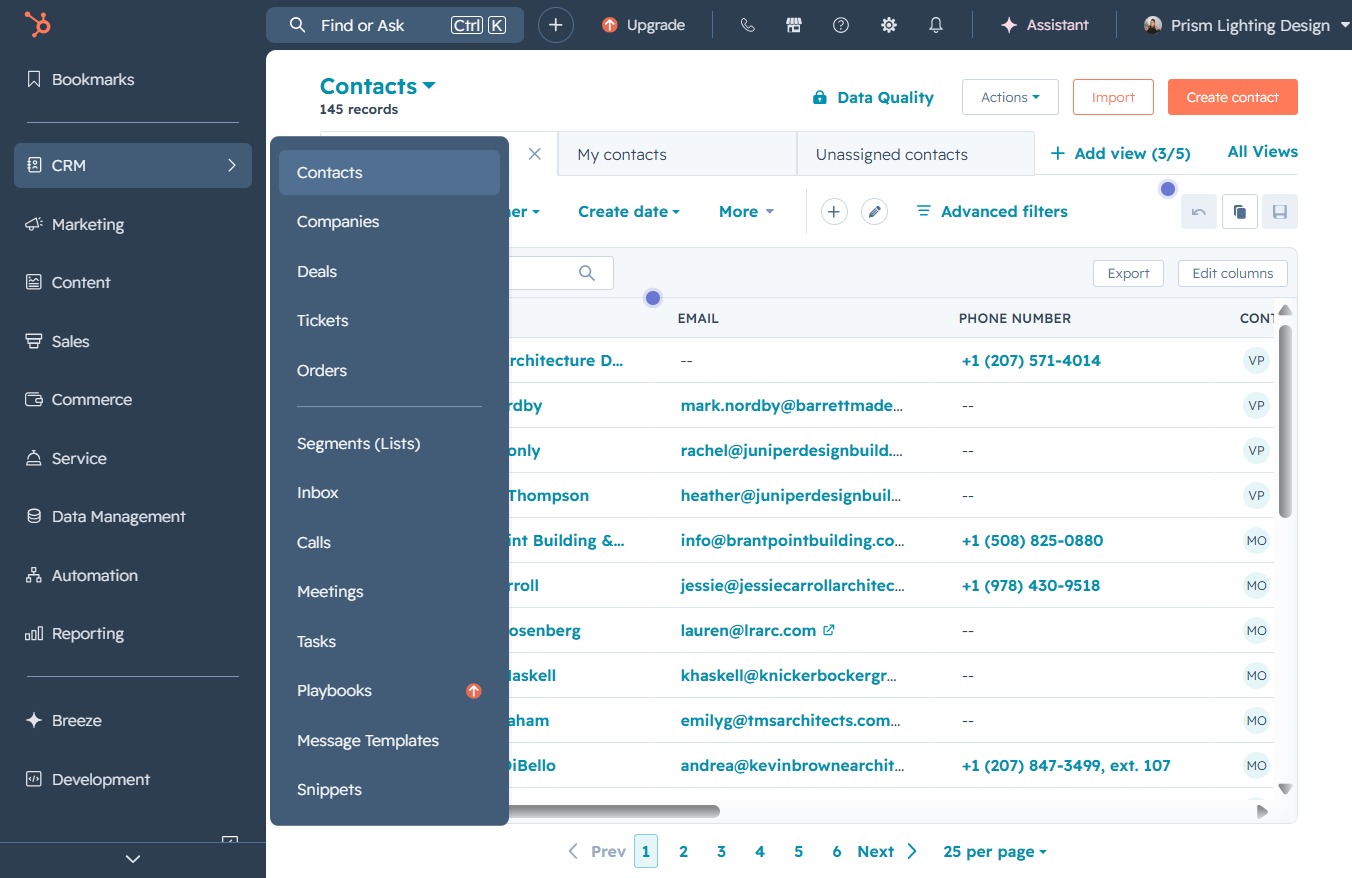Open the settings gear icon

[889, 25]
